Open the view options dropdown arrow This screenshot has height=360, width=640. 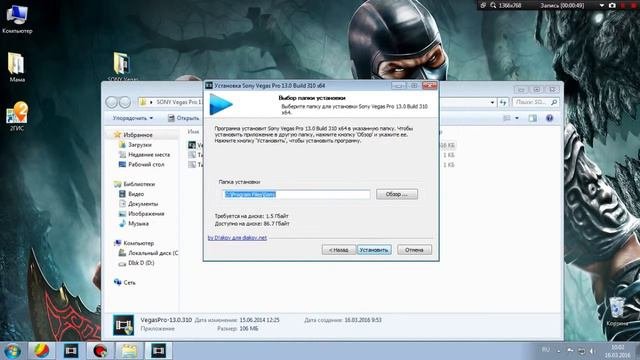517,118
